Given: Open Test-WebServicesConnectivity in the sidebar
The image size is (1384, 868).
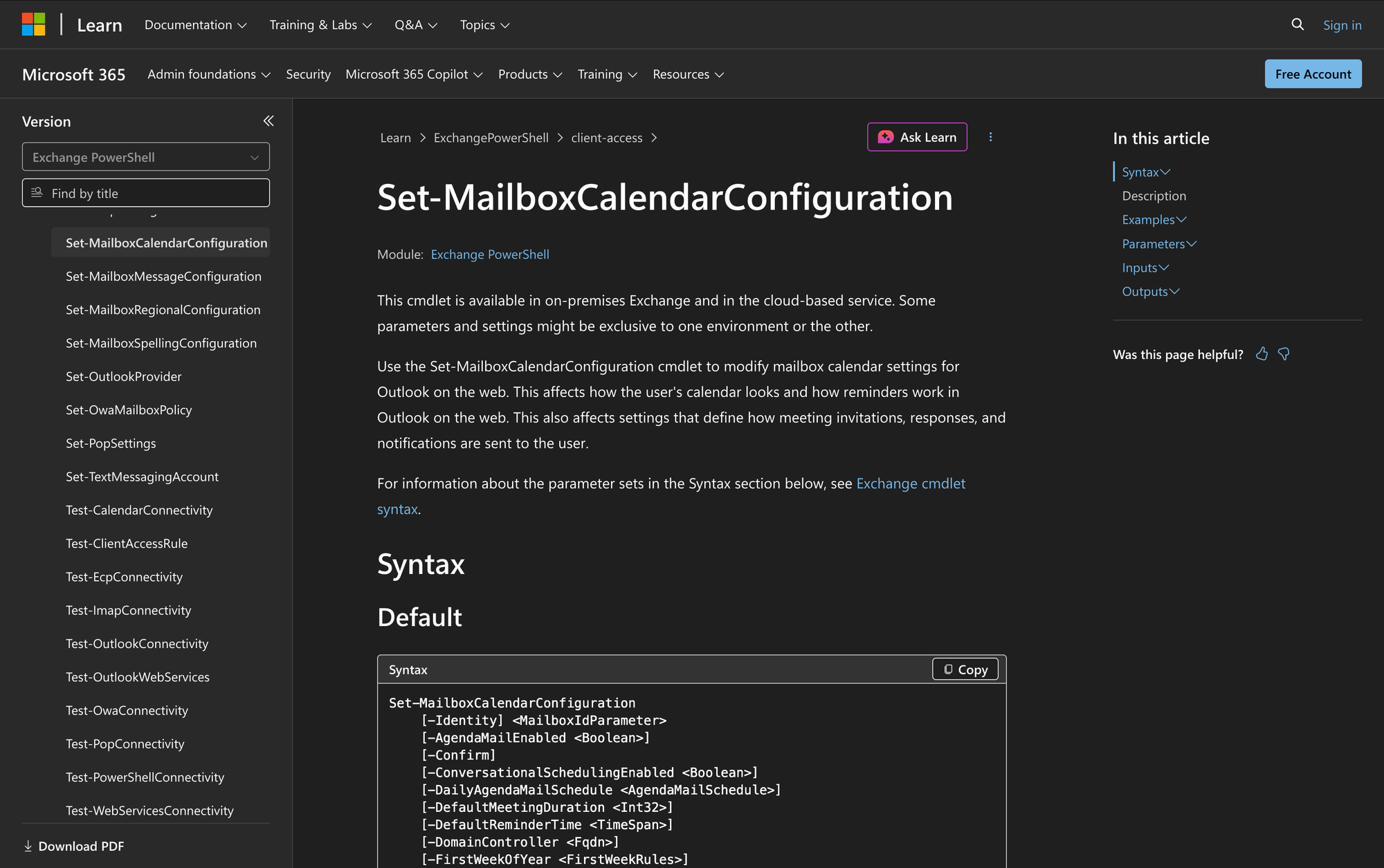Looking at the screenshot, I should click(x=149, y=810).
